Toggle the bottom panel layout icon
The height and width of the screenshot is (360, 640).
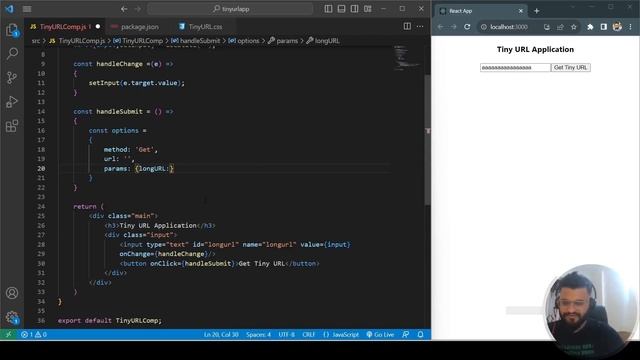[341, 9]
